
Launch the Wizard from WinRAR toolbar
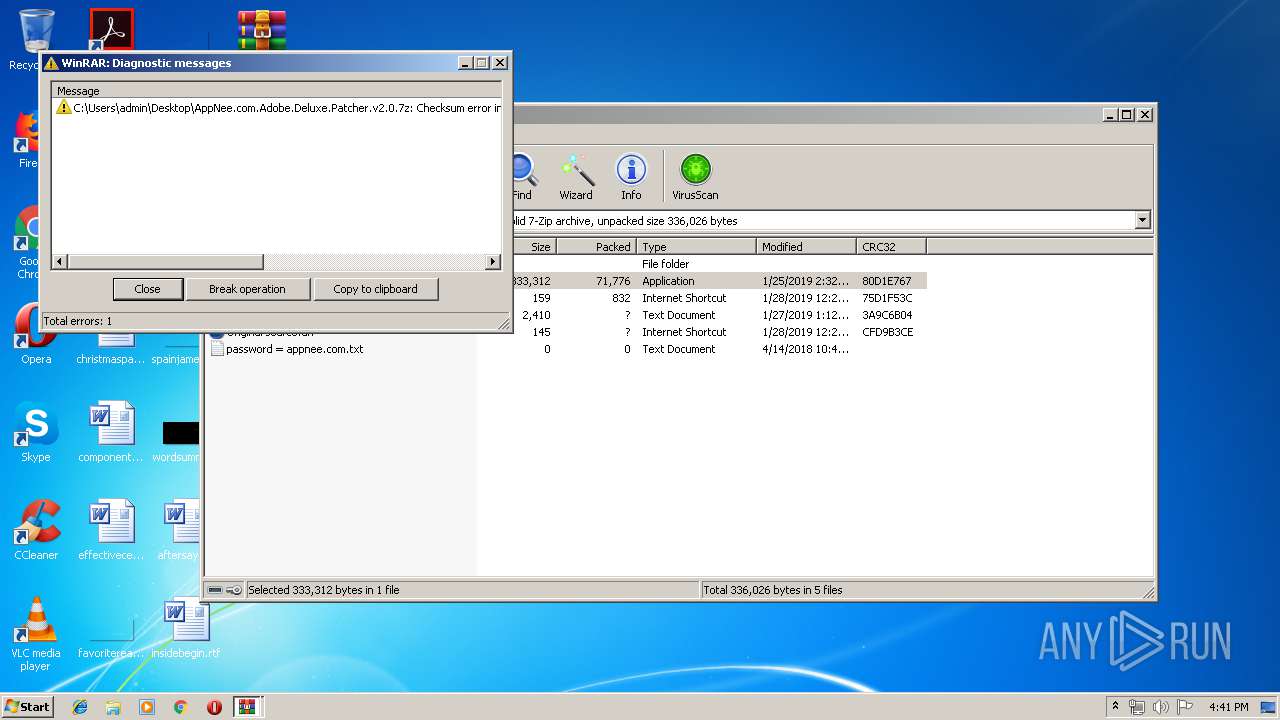576,177
